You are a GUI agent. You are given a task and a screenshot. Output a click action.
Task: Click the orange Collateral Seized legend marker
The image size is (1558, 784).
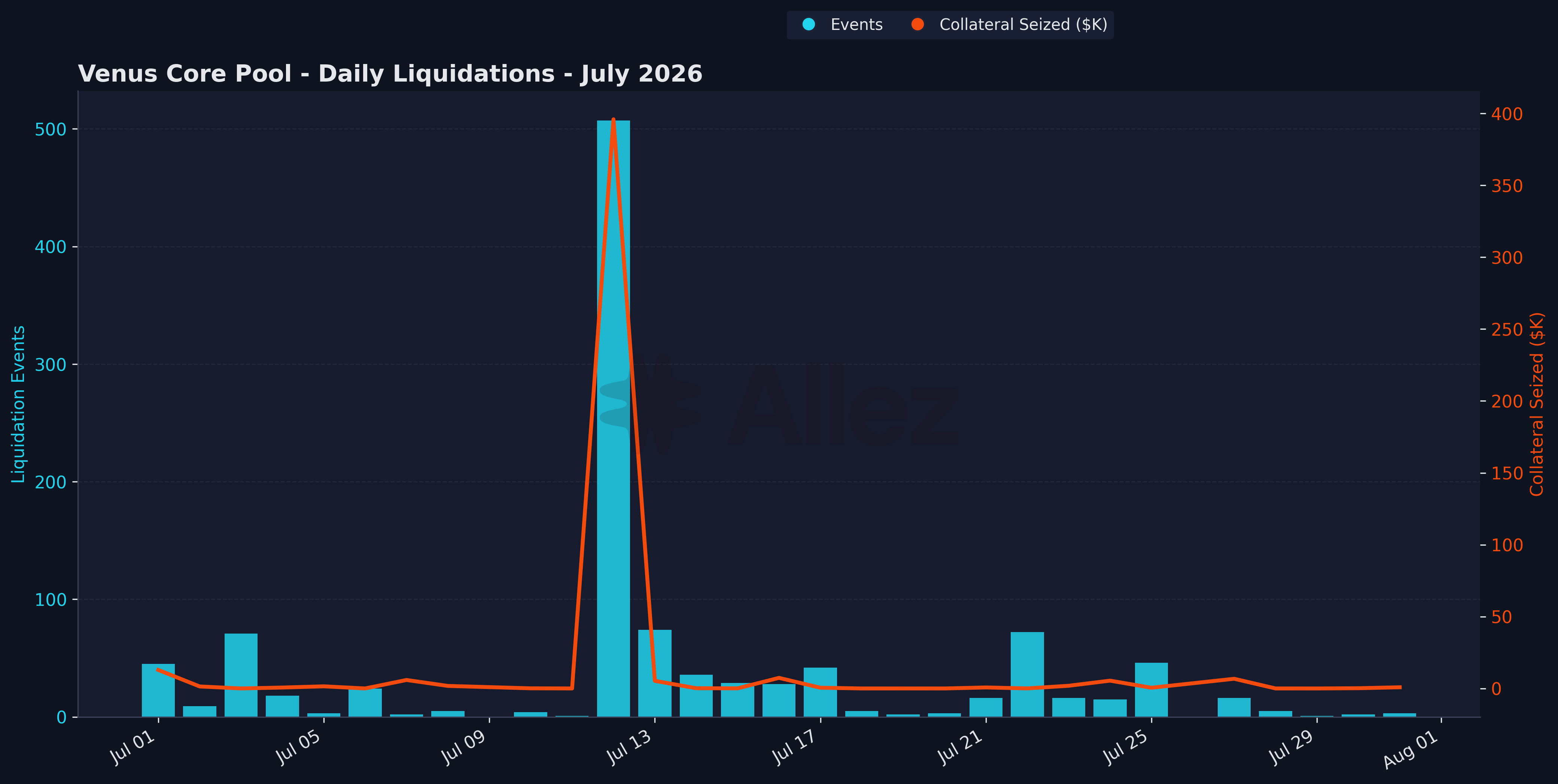click(x=918, y=24)
